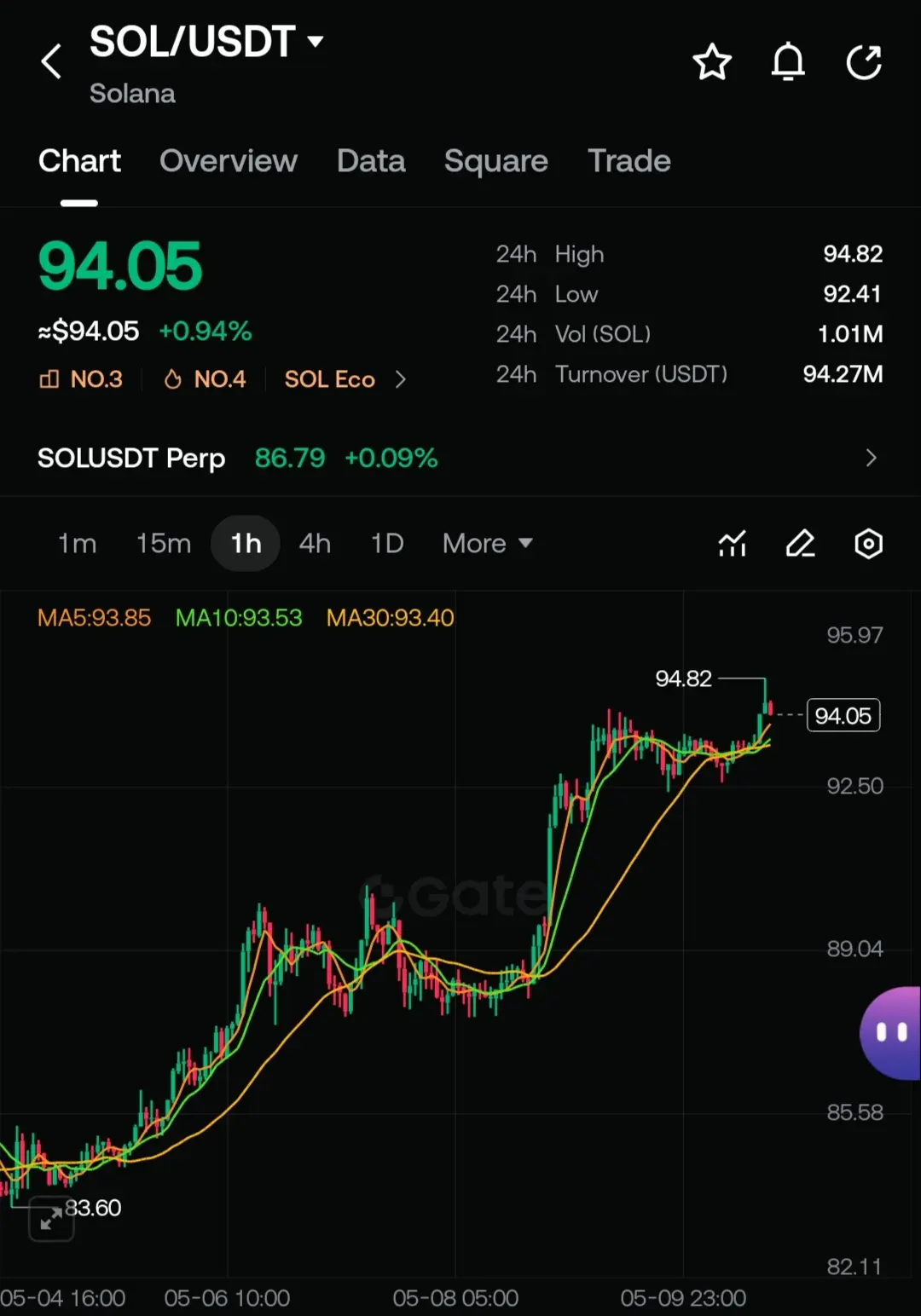Tap the MA5:93.85 indicator label
The height and width of the screenshot is (1316, 921).
click(95, 618)
